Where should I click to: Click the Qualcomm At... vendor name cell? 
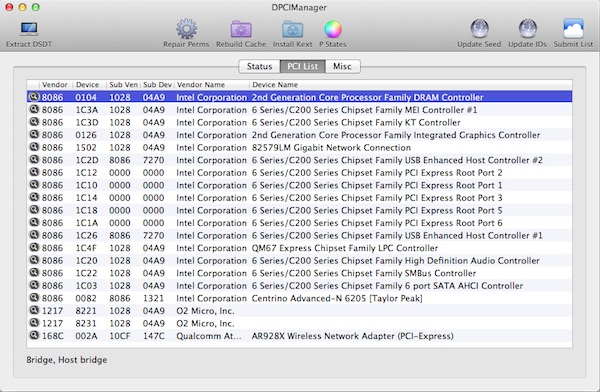(x=209, y=336)
